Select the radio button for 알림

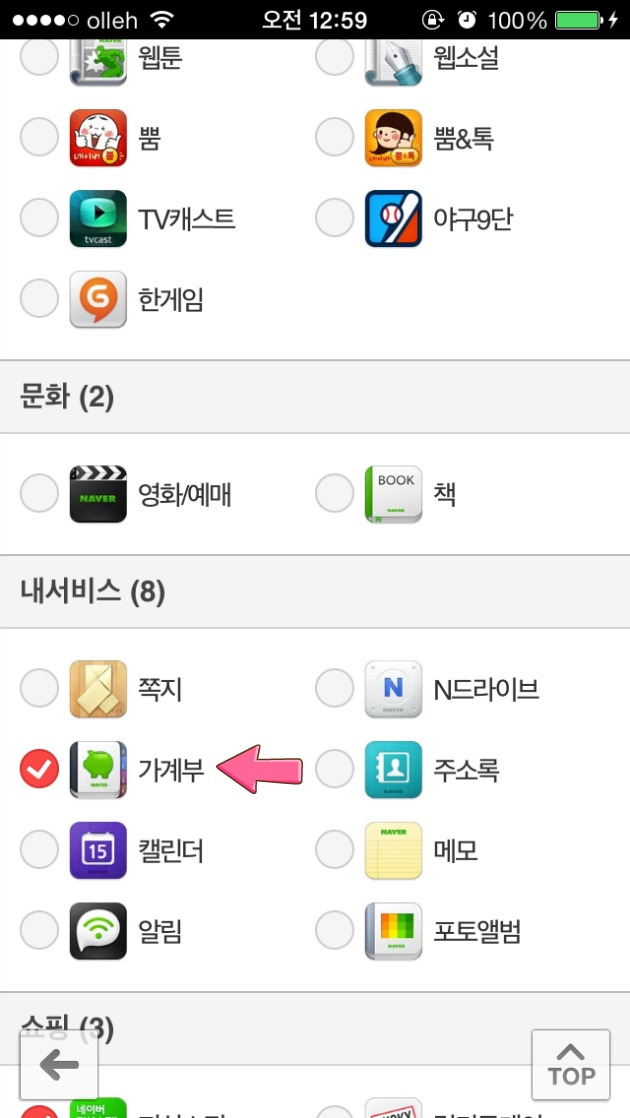point(39,931)
